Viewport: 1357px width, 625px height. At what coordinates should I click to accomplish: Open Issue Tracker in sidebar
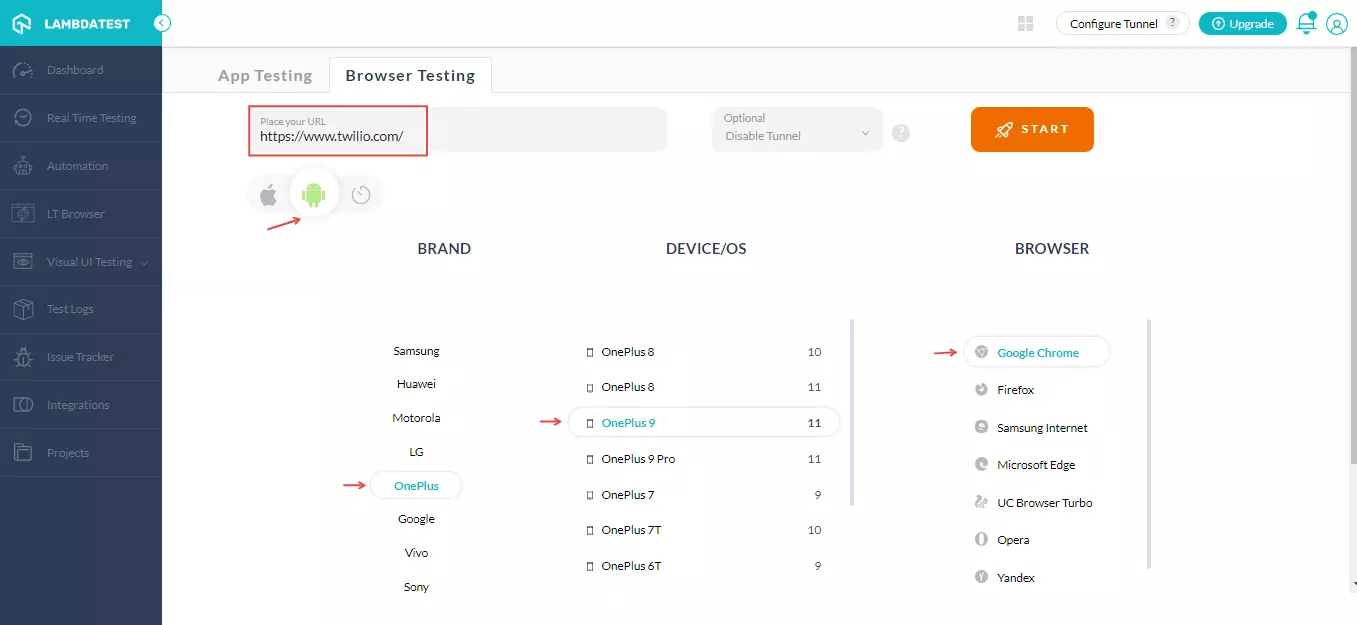tap(80, 357)
